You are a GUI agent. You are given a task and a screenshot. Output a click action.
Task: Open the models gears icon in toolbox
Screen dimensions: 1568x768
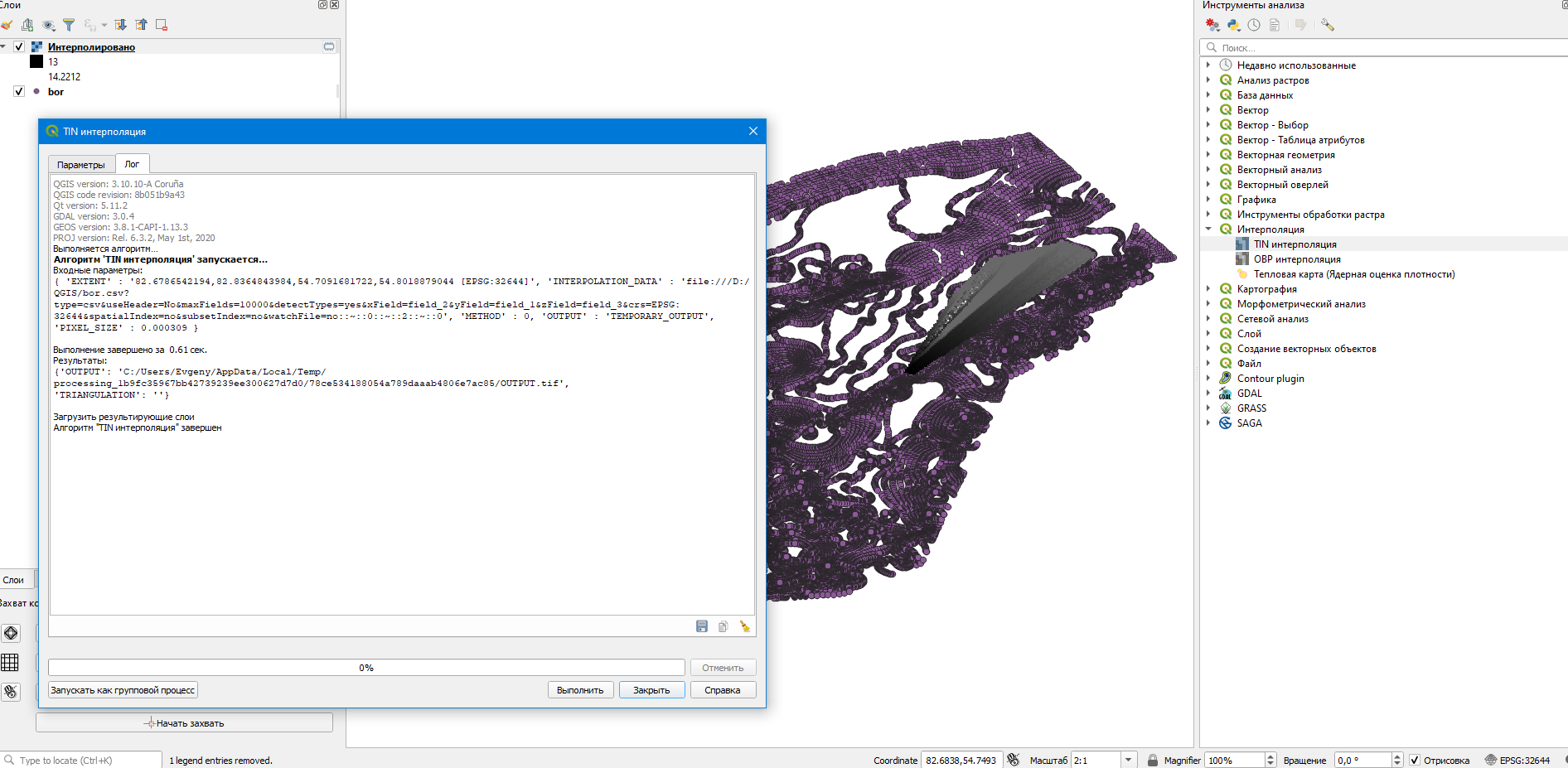(x=1212, y=25)
